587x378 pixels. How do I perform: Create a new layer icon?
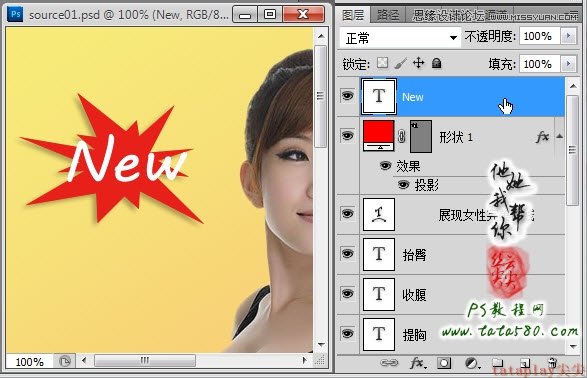(x=525, y=363)
